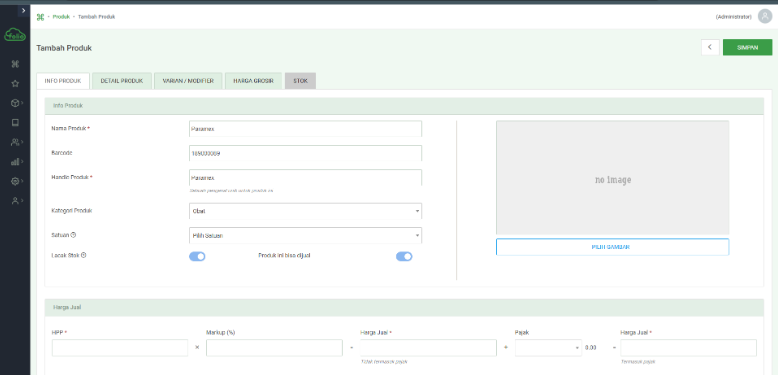
Task: Click the first Harga Jual input field
Action: (x=428, y=348)
